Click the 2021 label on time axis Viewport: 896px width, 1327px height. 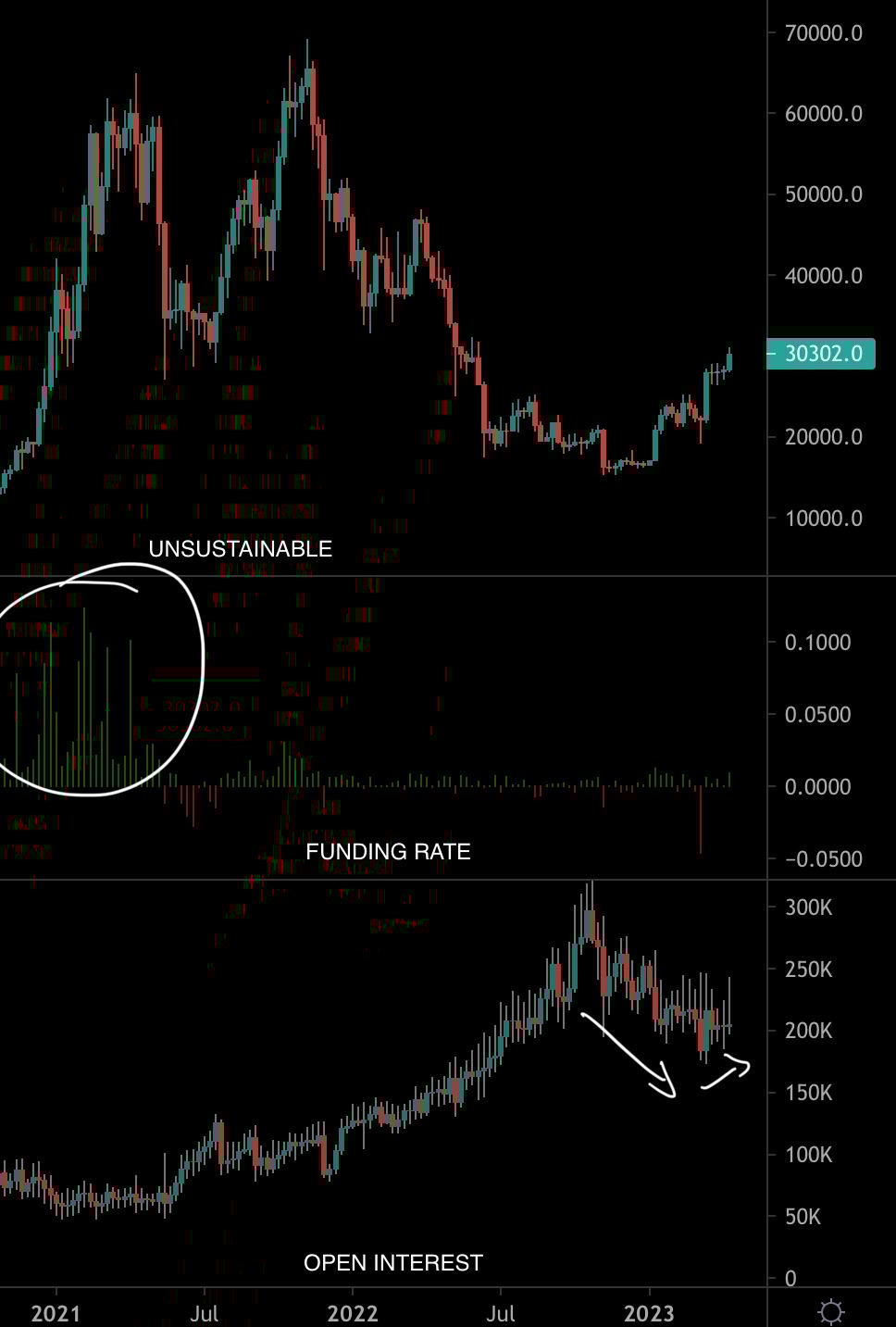(56, 1313)
